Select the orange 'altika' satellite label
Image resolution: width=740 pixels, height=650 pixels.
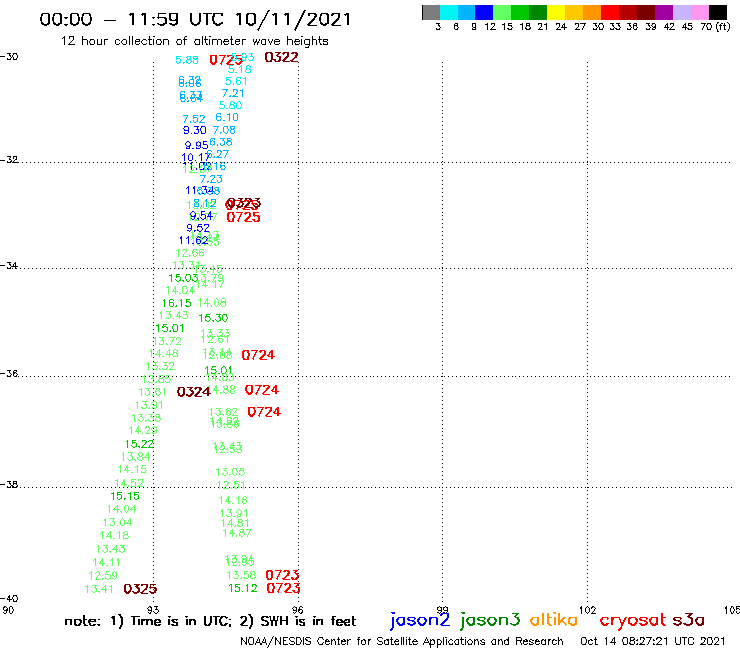point(554,620)
